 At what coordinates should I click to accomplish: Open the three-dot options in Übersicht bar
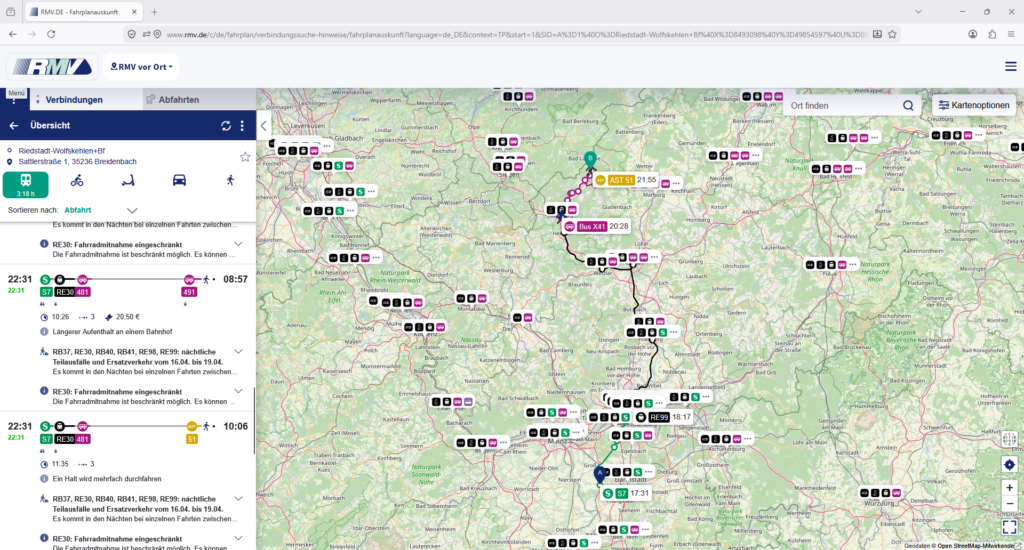(x=242, y=125)
